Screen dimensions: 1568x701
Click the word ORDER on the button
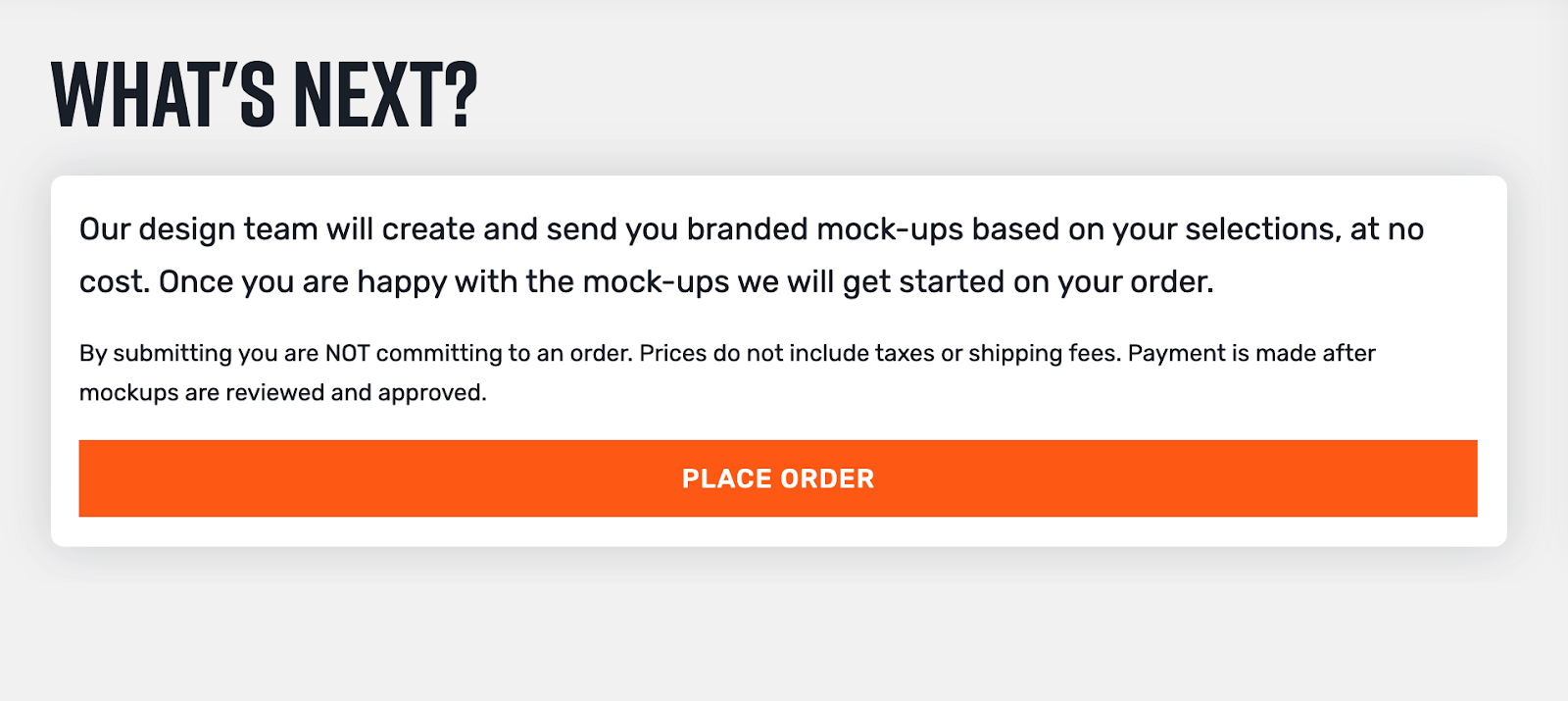(x=828, y=478)
